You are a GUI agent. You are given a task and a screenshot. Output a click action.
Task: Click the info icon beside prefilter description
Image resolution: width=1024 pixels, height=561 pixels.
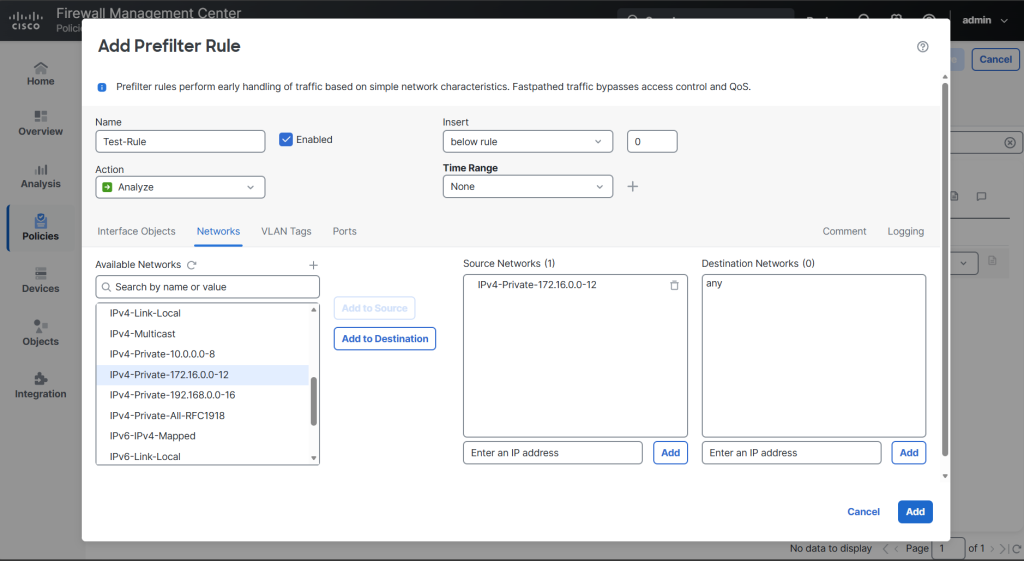coord(102,87)
